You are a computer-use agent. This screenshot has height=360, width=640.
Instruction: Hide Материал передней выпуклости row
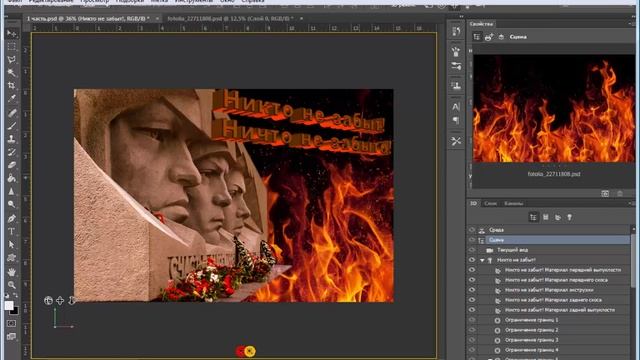point(472,270)
